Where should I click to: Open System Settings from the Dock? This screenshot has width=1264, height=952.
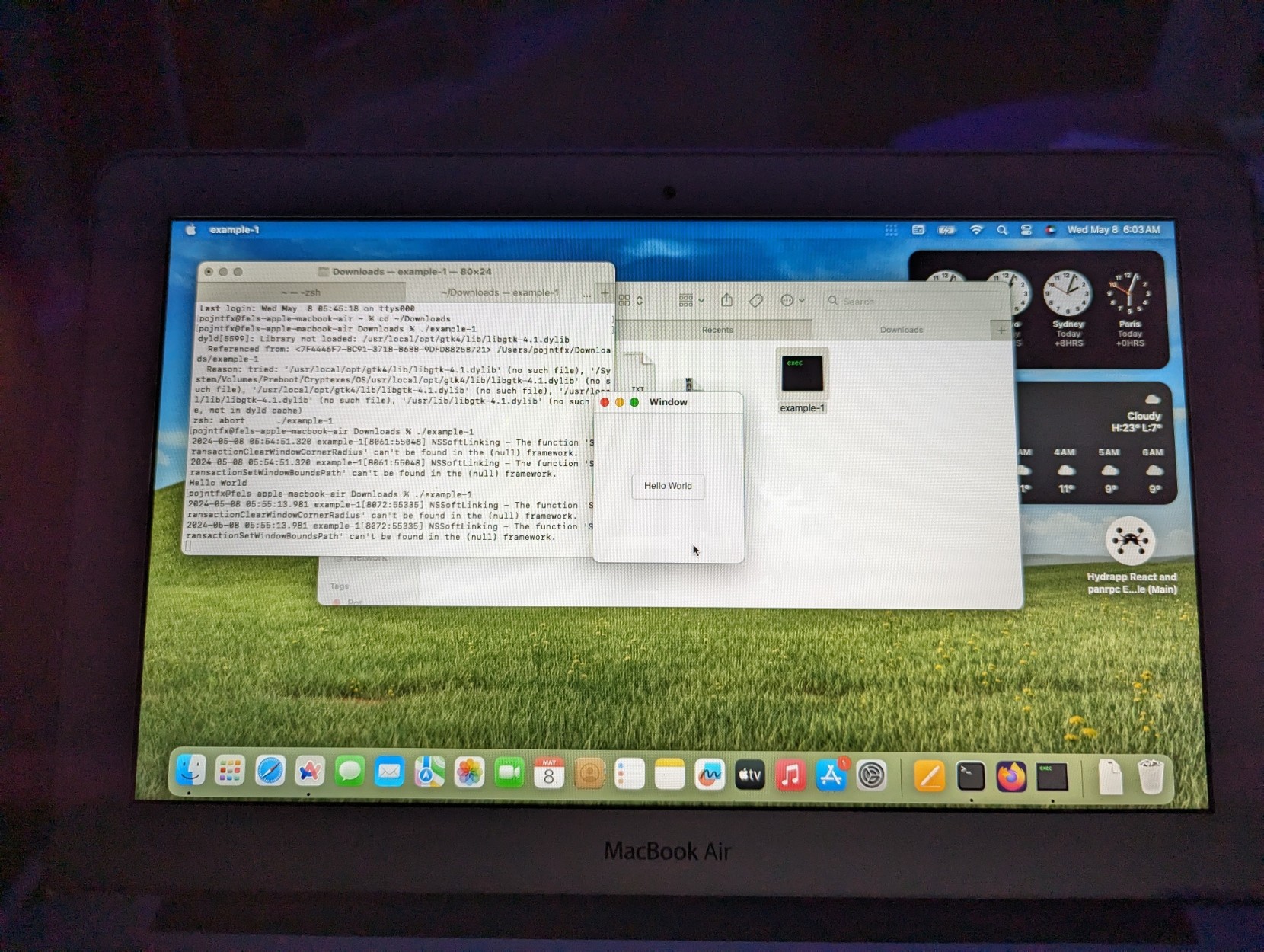pyautogui.click(x=871, y=776)
